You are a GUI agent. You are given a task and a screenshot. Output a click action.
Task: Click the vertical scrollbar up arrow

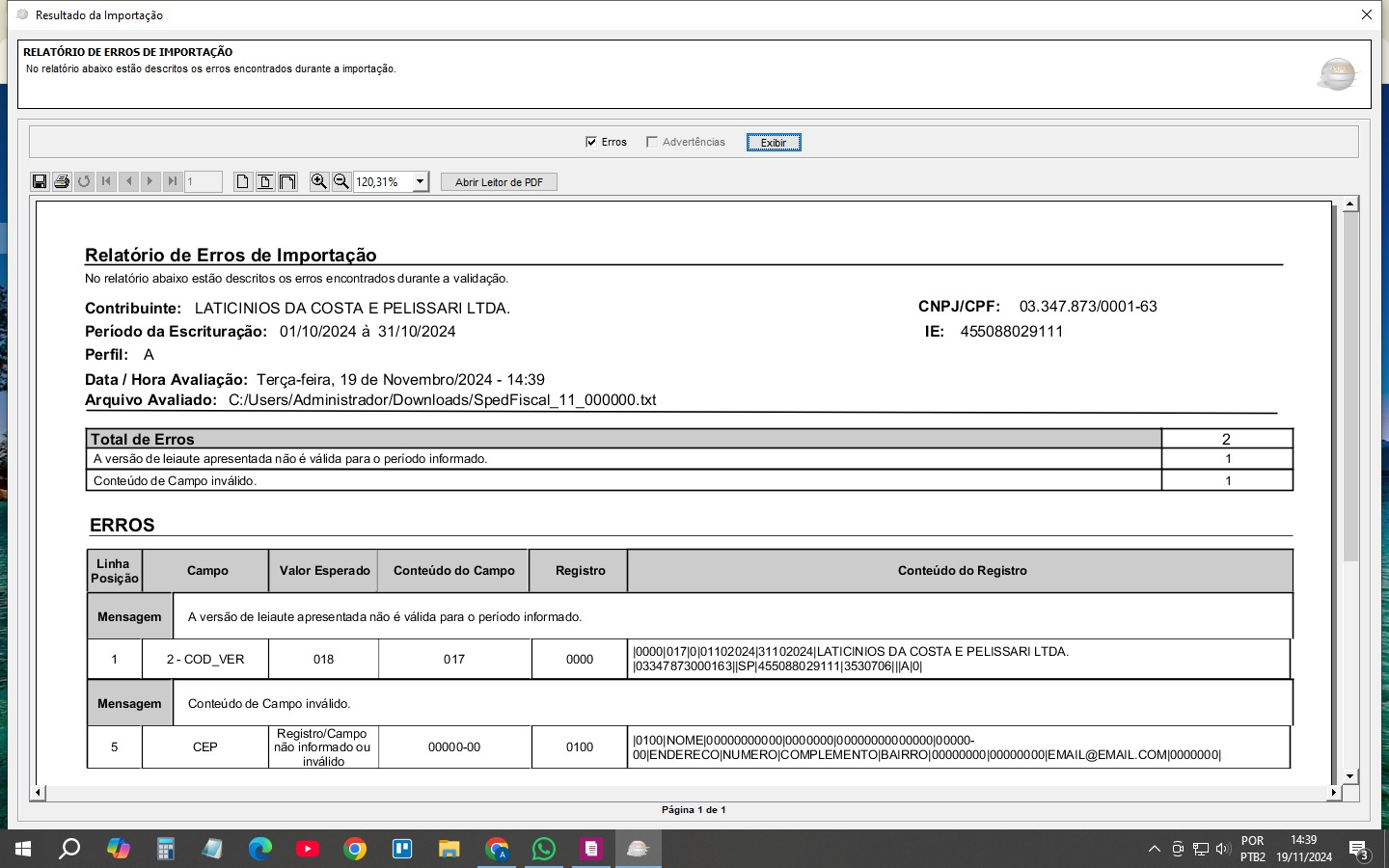[x=1350, y=203]
